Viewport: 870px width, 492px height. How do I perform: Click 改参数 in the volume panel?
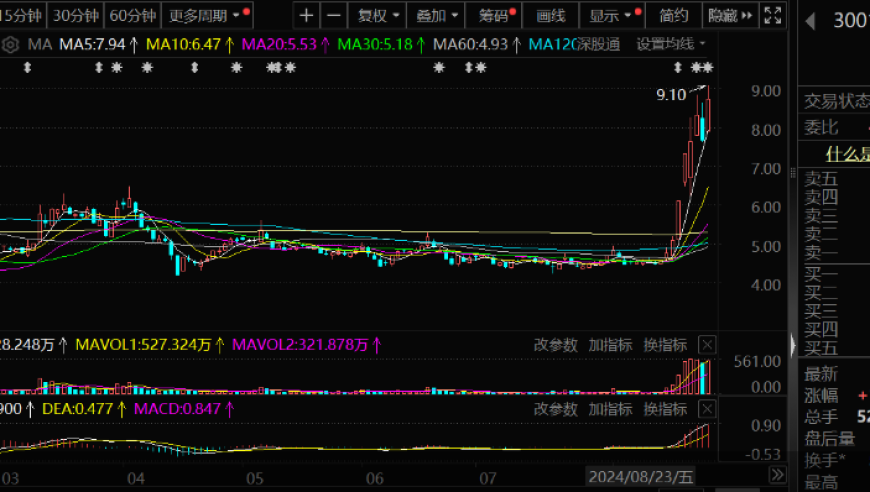pos(555,345)
